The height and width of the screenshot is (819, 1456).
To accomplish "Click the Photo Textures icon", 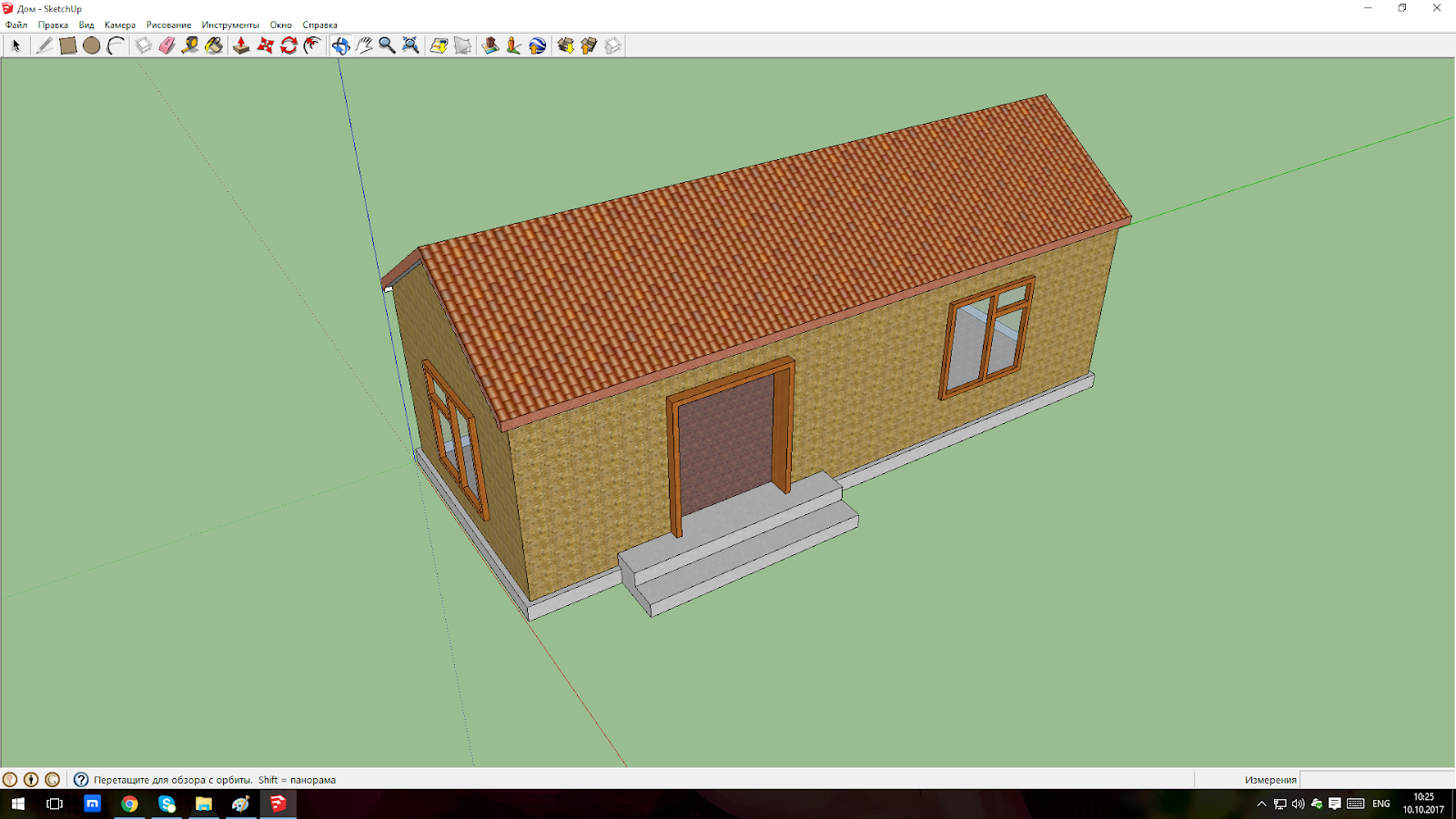I will tap(514, 45).
